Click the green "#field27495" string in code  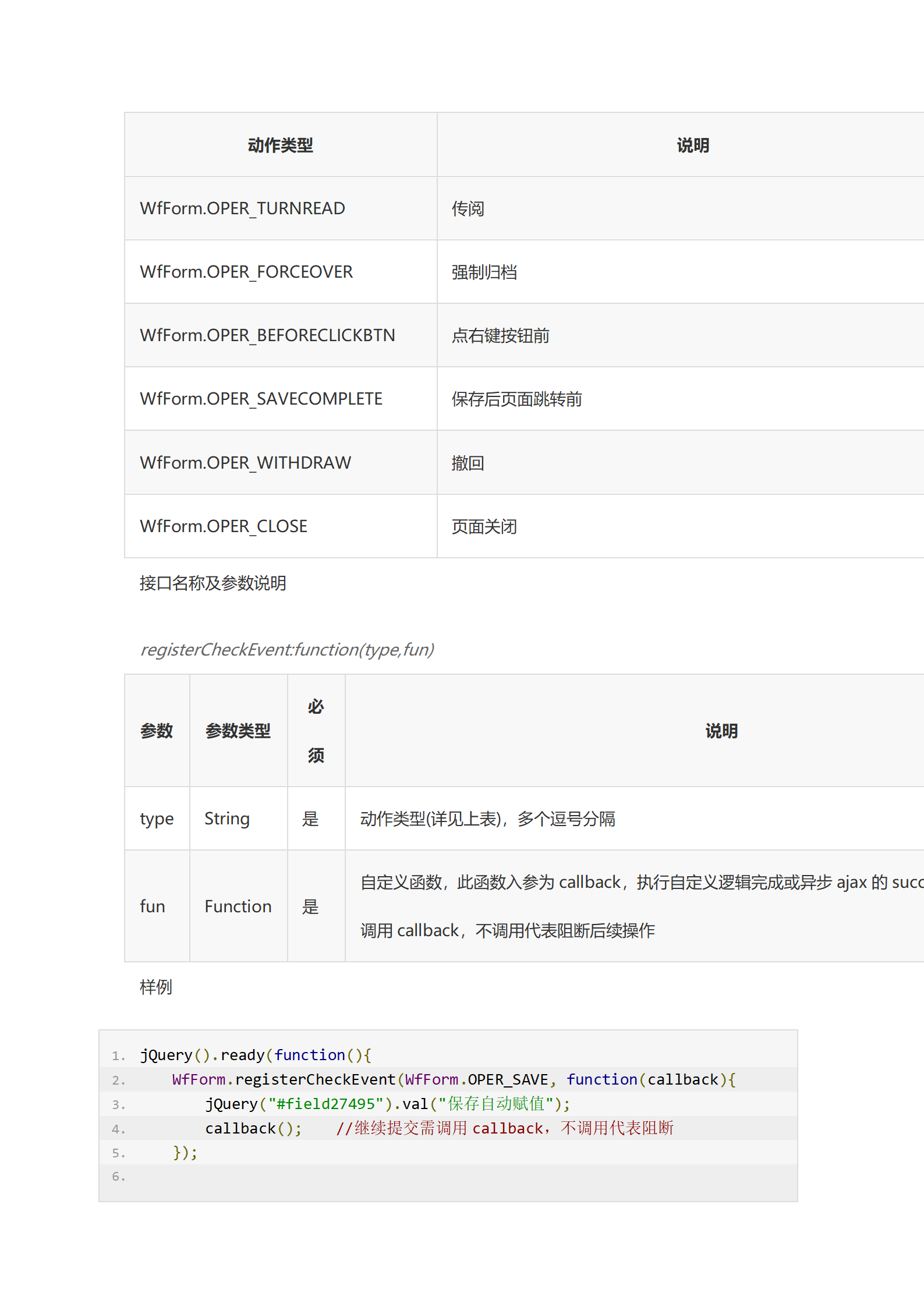tap(325, 1104)
